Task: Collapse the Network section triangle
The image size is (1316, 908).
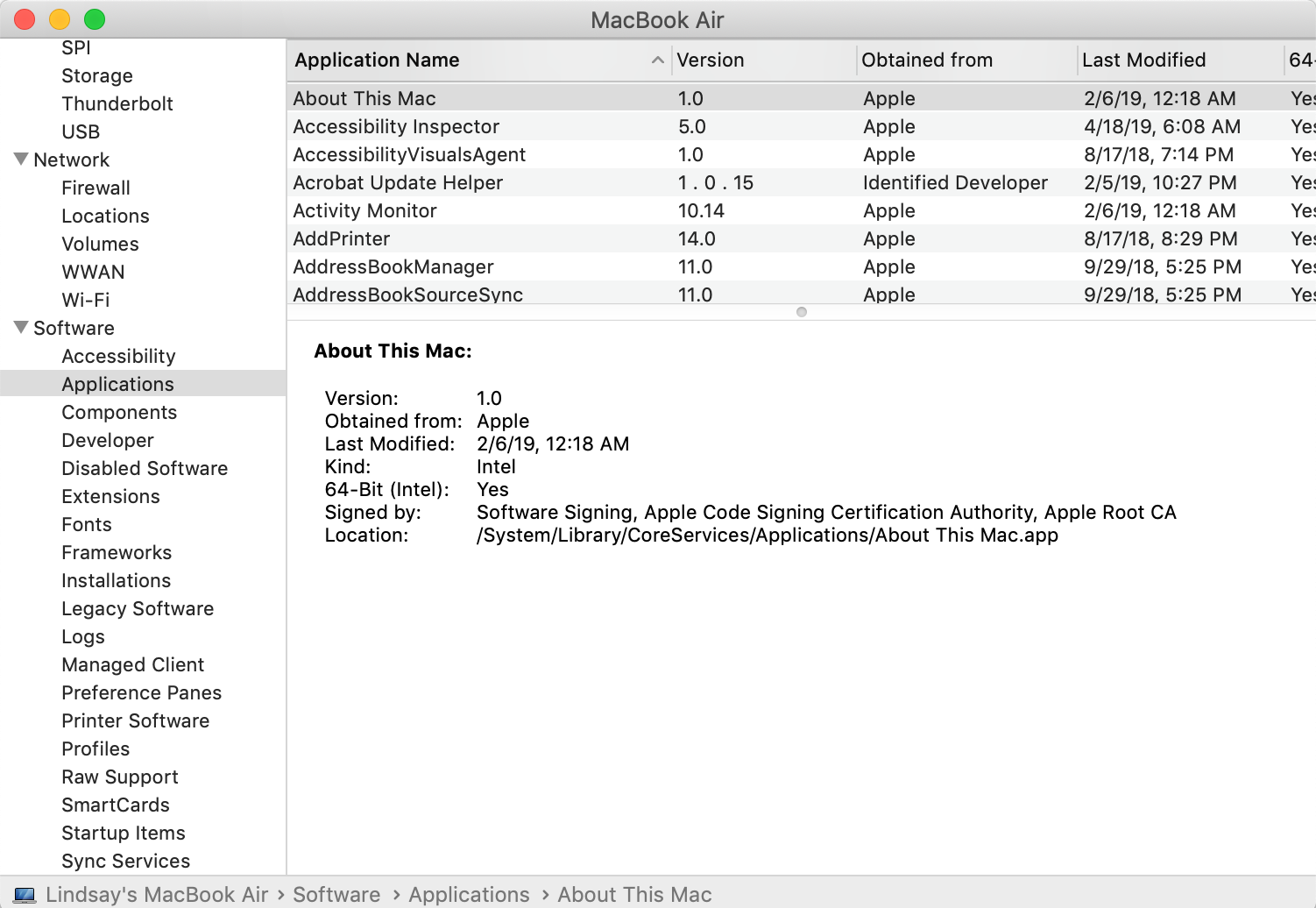Action: point(21,160)
